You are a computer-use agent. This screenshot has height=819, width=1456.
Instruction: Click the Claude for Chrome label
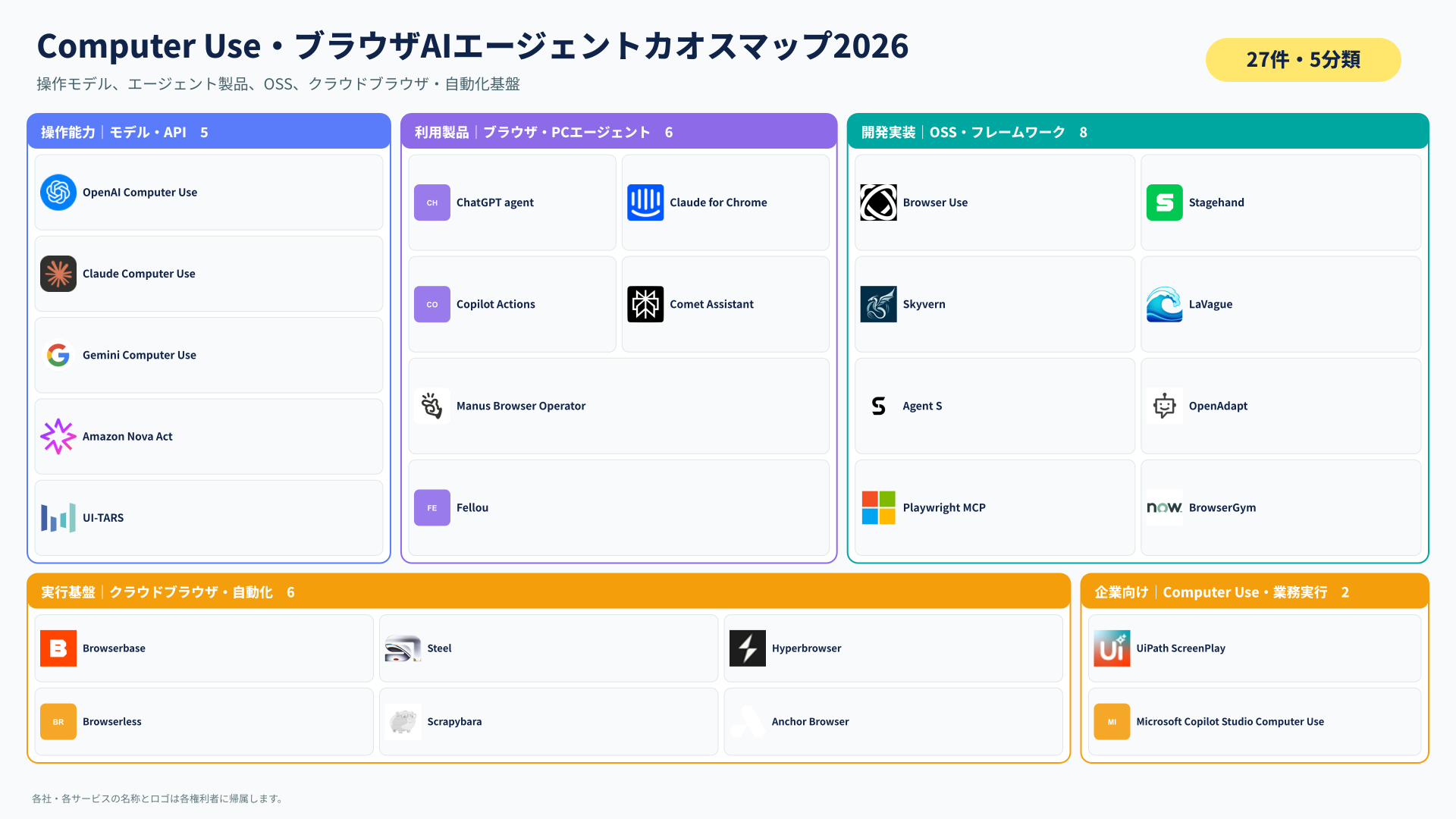click(x=718, y=202)
